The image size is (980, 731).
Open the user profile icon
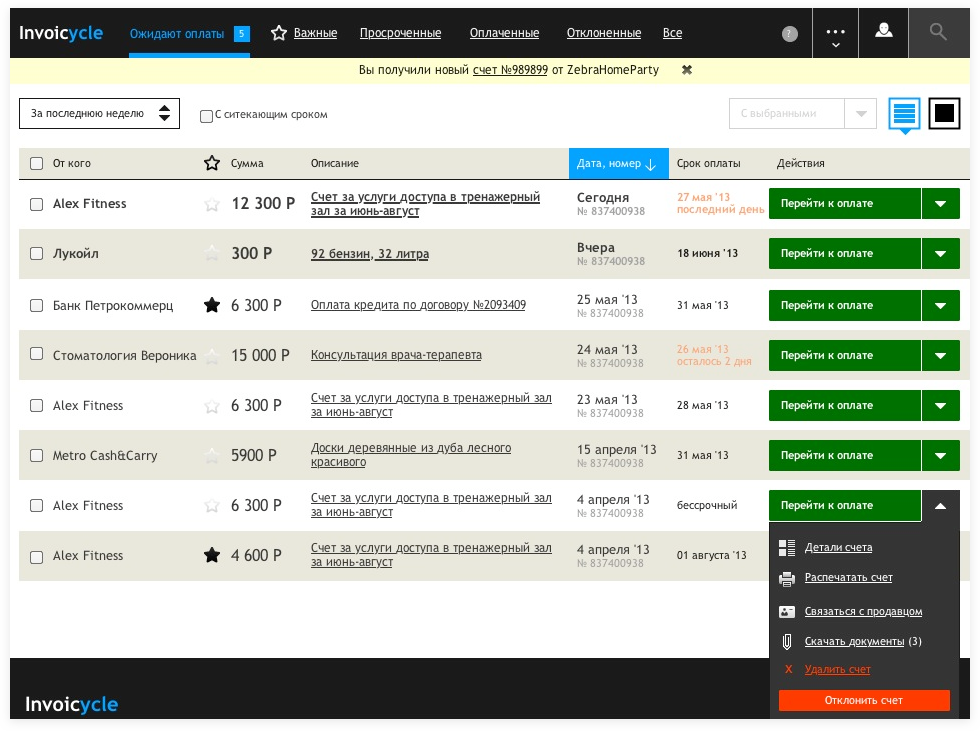pos(883,31)
